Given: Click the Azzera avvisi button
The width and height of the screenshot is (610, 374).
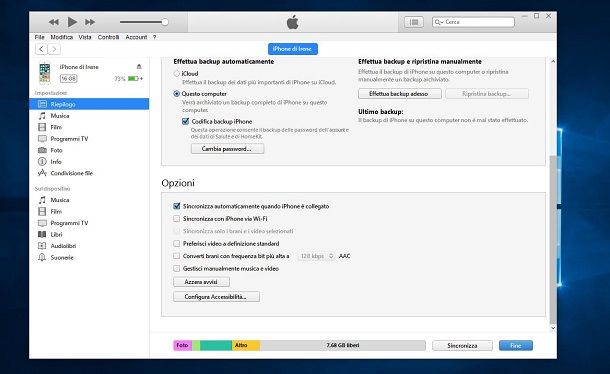Looking at the screenshot, I should [201, 282].
